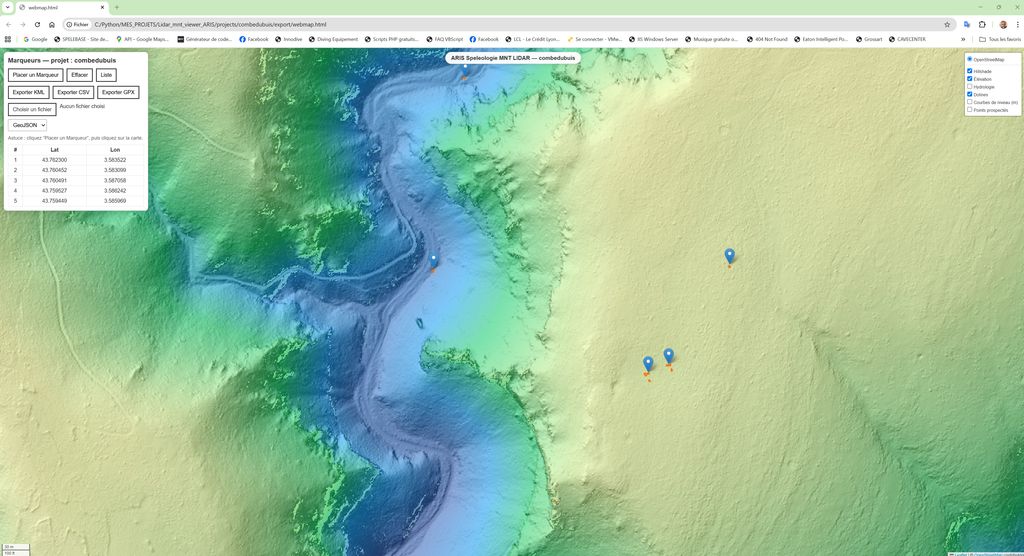Viewport: 1024px width, 556px height.
Task: Open the GeoJSON format dropdown
Action: 27,125
